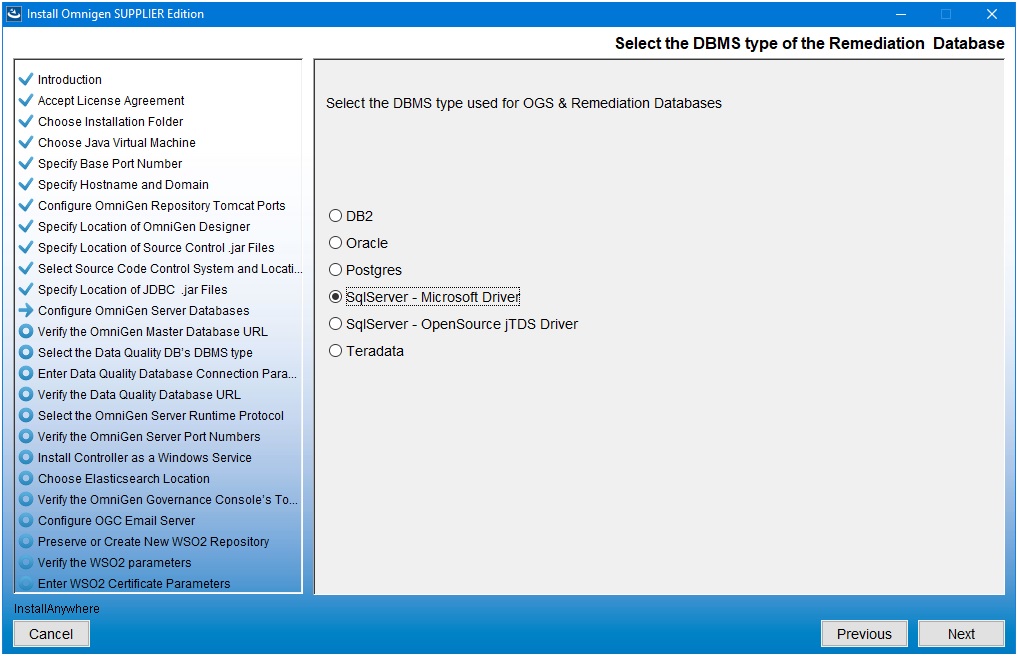Click 'Enter WSO2 Certificate Parameters' step text
This screenshot has height=656, width=1018.
[x=134, y=583]
